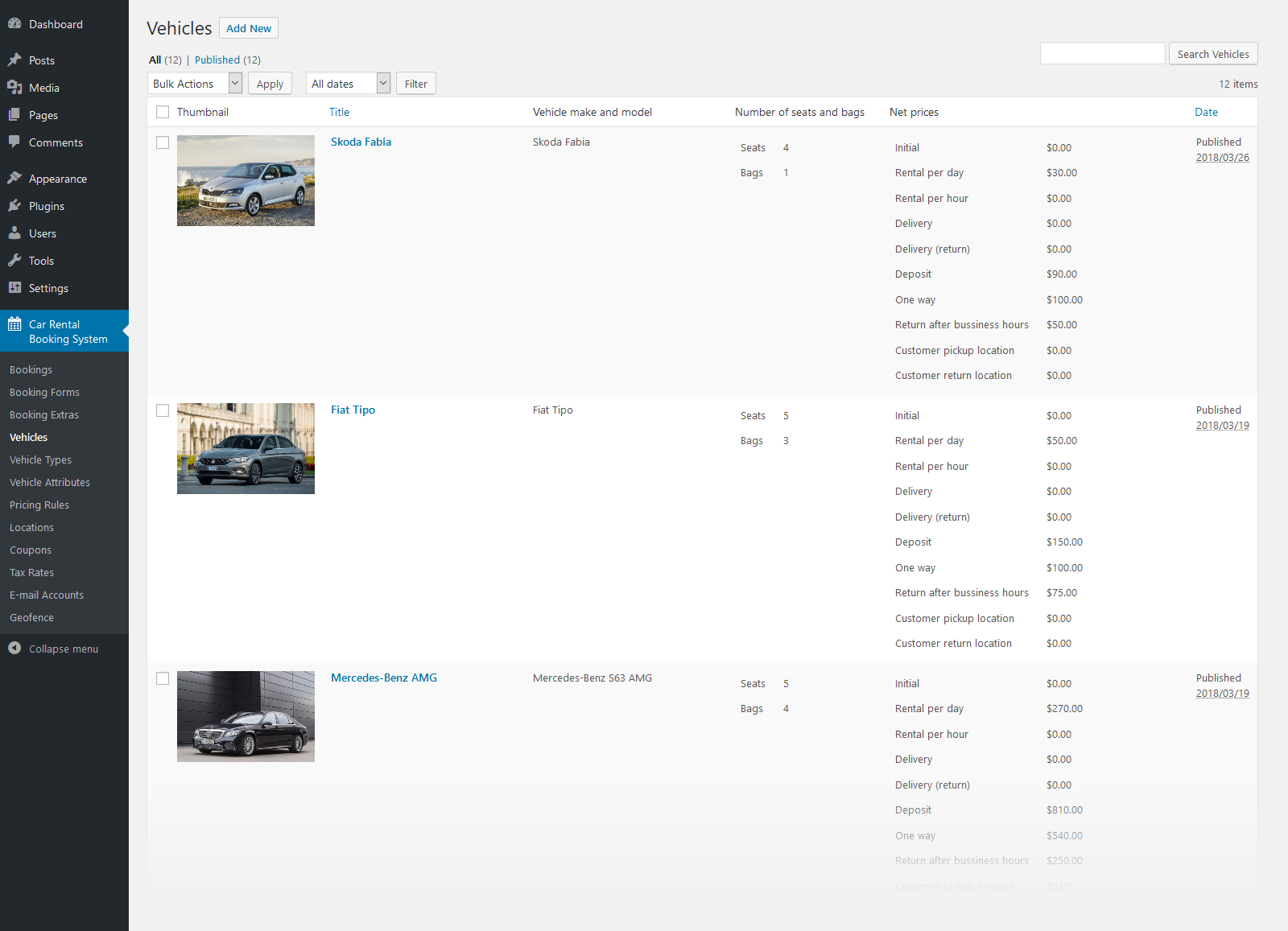Sort by Title column header
Image resolution: width=1288 pixels, height=931 pixels.
click(x=339, y=112)
